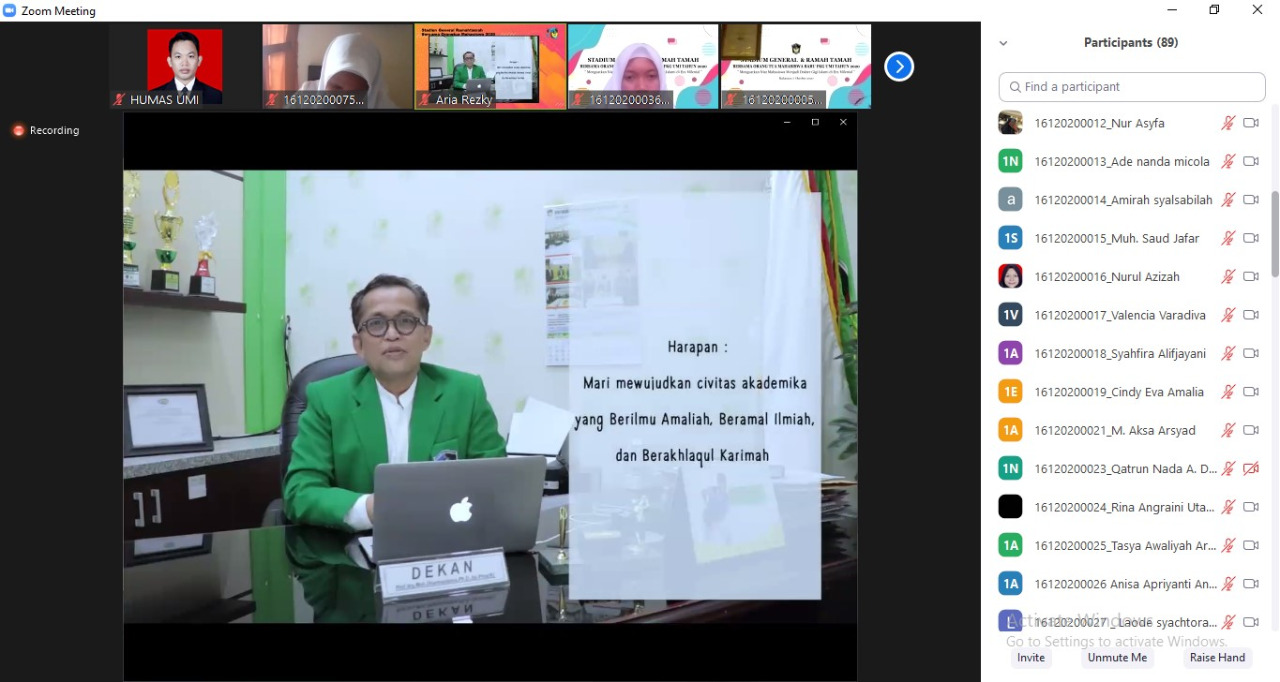Viewport: 1280px width, 682px height.
Task: Click the avatar of Muh. Saud Jafar
Action: click(x=1010, y=238)
